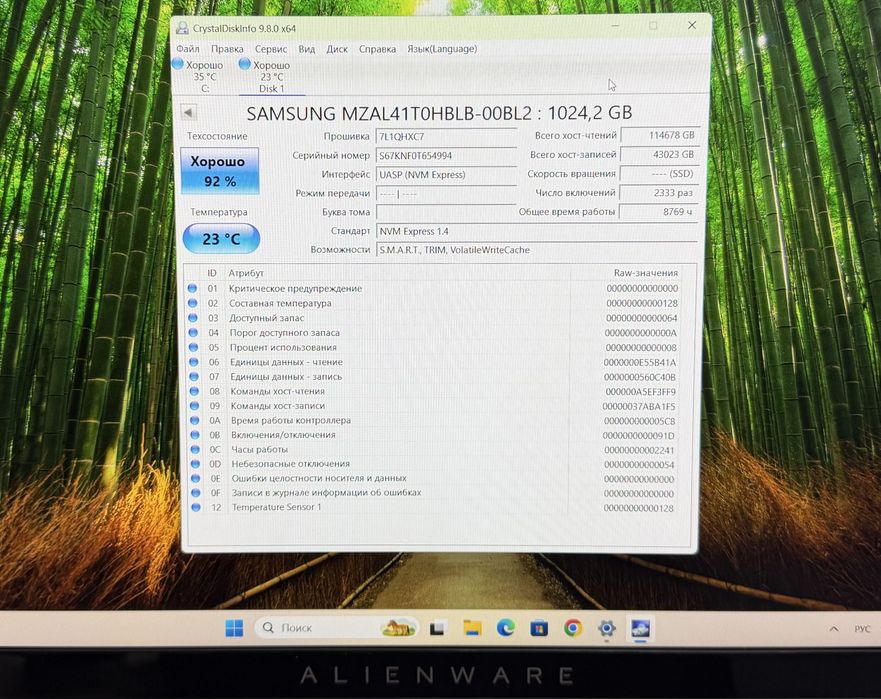
Task: Click raw value 0000000560C40B
Action: pyautogui.click(x=640, y=377)
